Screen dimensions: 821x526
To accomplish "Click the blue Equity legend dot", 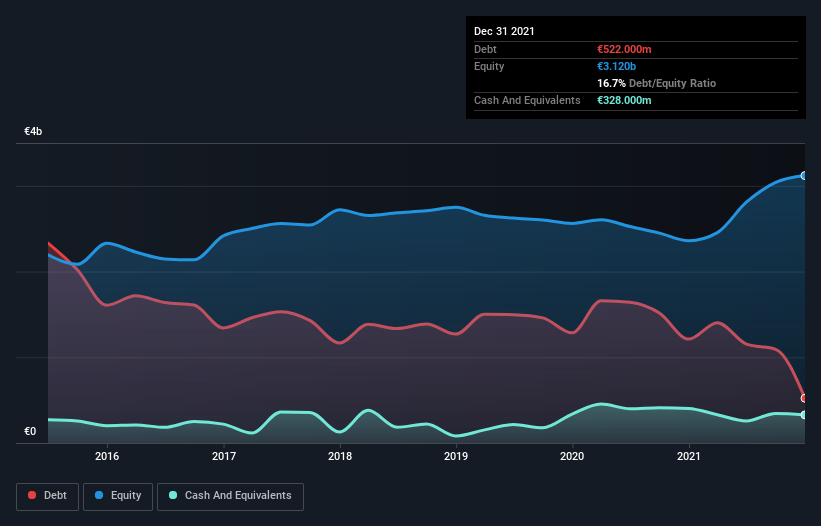I will click(99, 495).
